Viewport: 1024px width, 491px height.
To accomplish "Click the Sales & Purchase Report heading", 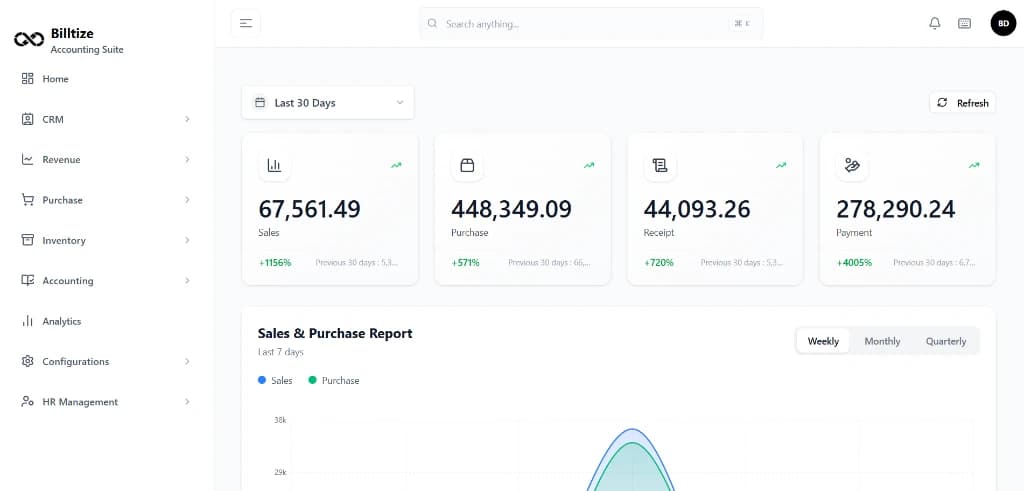I will pos(335,333).
